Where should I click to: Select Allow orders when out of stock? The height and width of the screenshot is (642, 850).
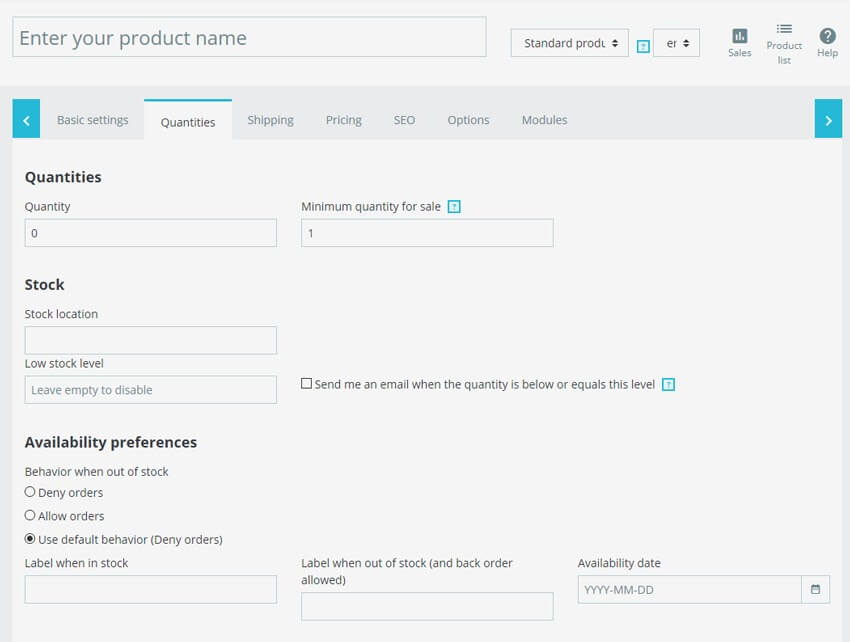[31, 515]
